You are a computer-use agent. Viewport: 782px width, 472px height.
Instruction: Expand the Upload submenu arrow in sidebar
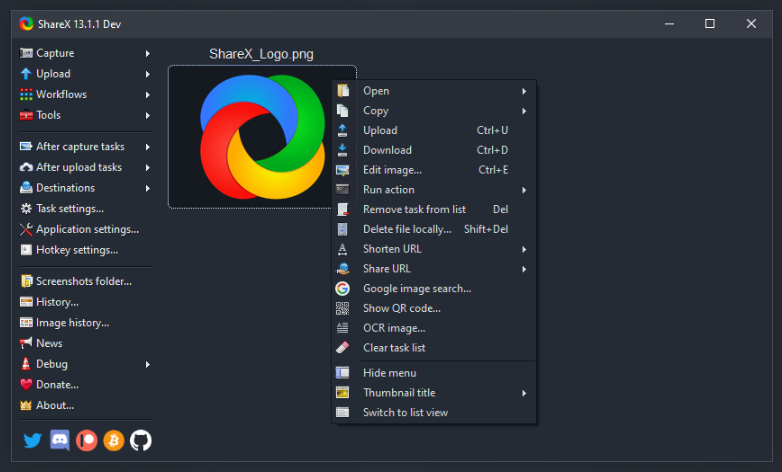click(x=148, y=74)
